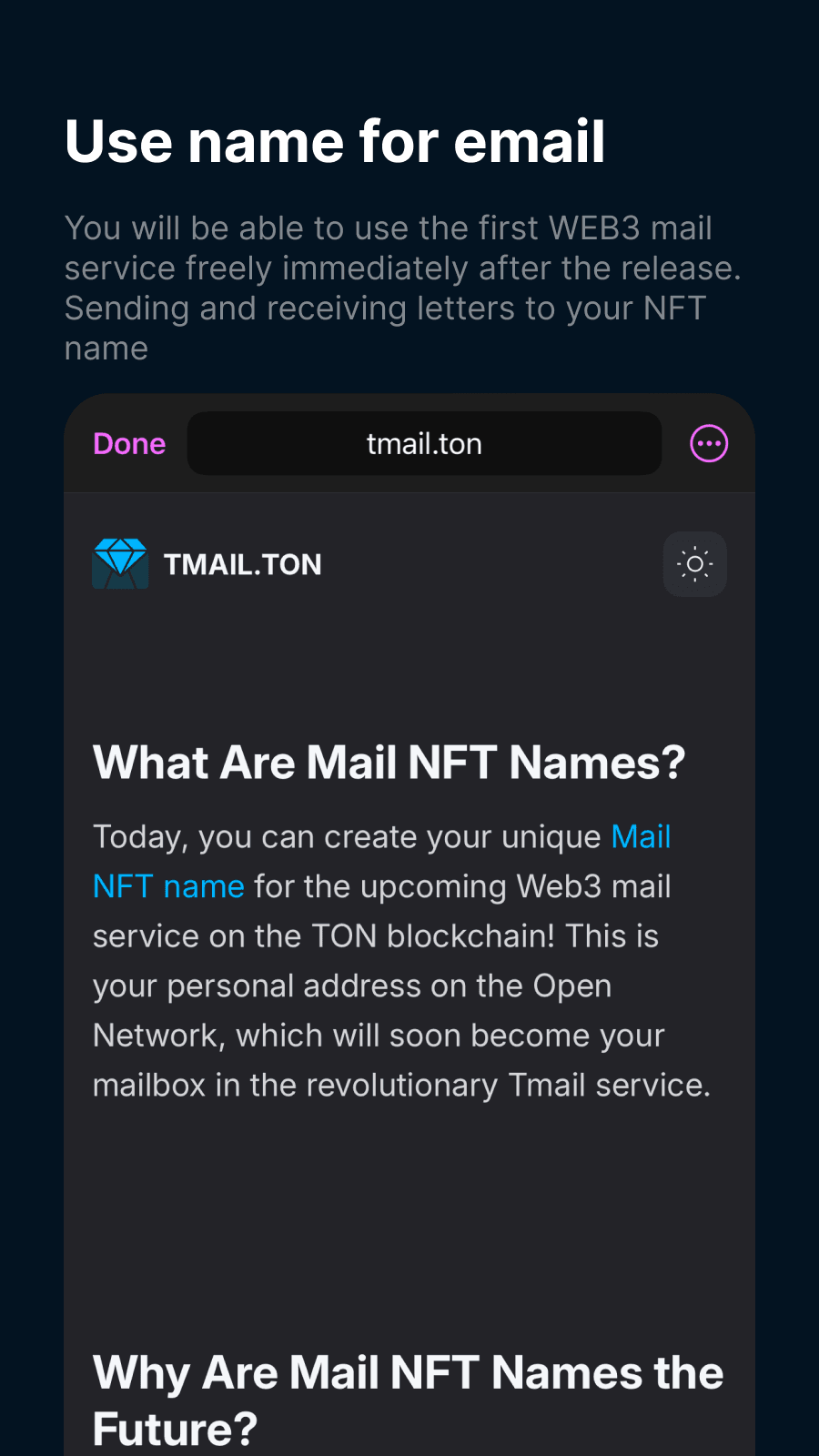Click the tmail.ton address bar

coord(424,444)
